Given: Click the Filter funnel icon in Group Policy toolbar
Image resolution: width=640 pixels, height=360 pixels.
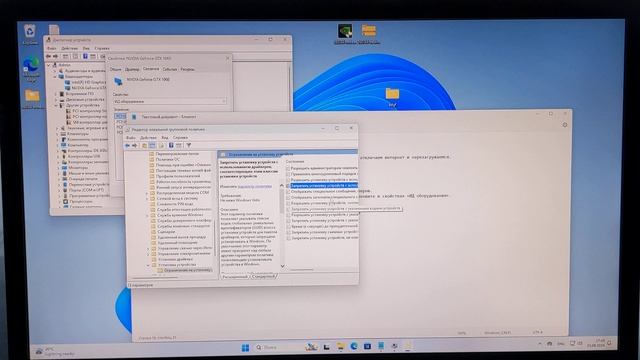Looking at the screenshot, I should (x=189, y=145).
